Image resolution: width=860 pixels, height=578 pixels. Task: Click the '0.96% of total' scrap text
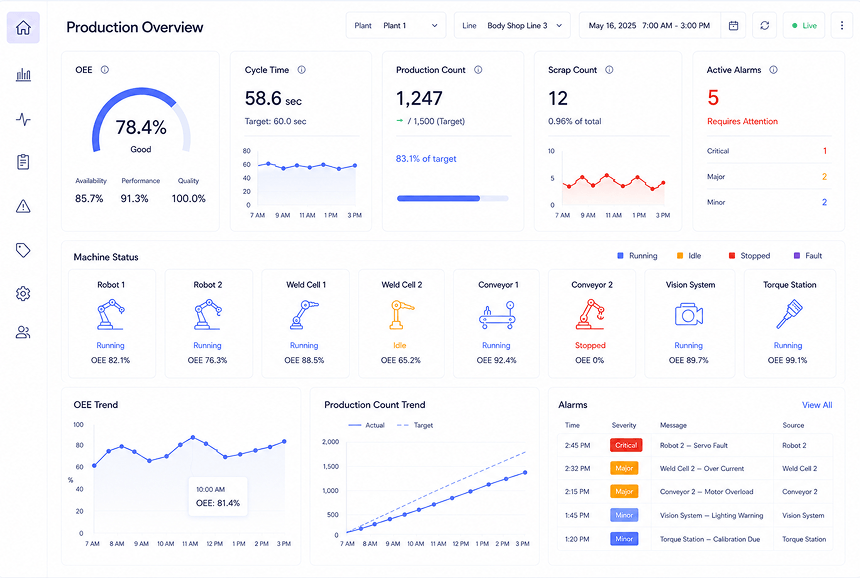click(575, 121)
